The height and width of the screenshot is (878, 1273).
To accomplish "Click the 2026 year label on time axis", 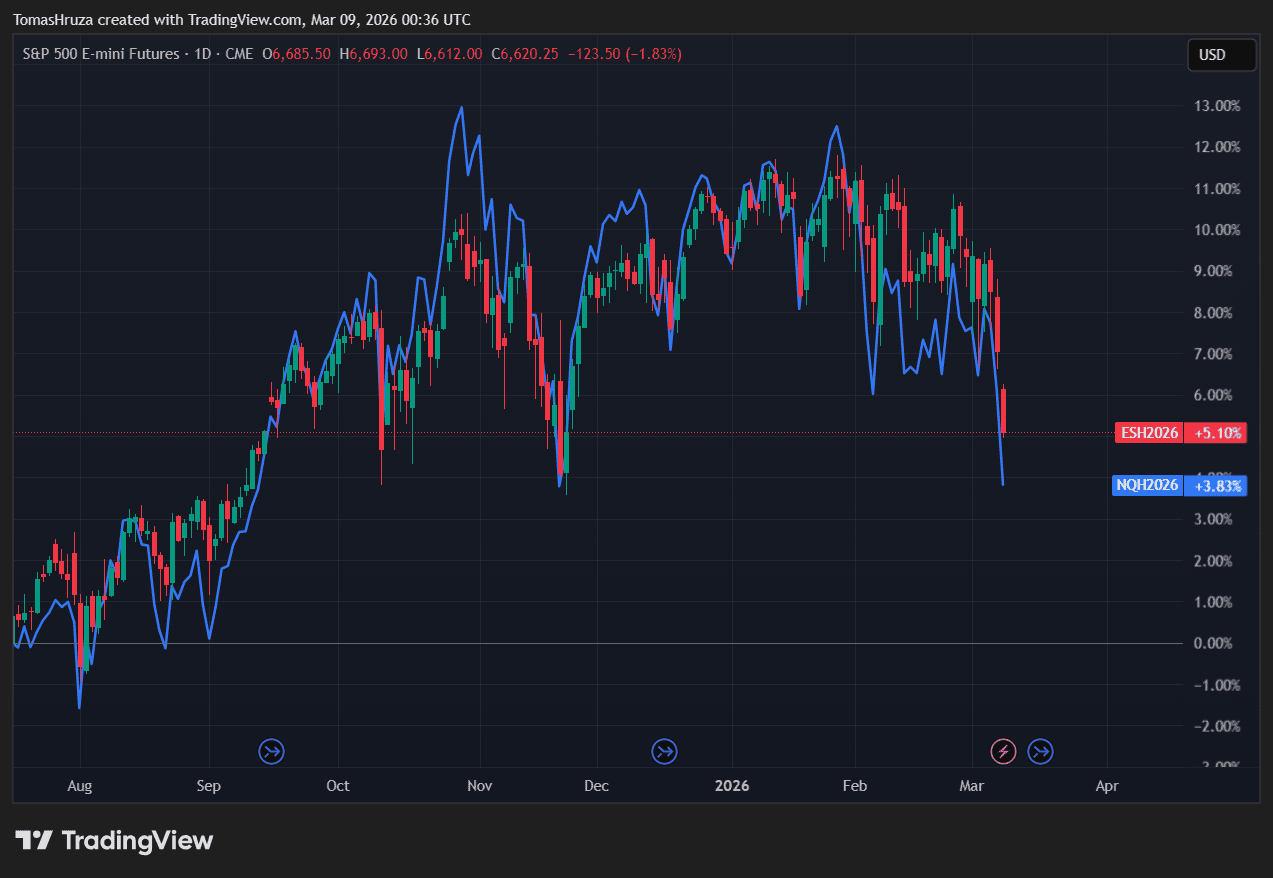I will [x=732, y=786].
